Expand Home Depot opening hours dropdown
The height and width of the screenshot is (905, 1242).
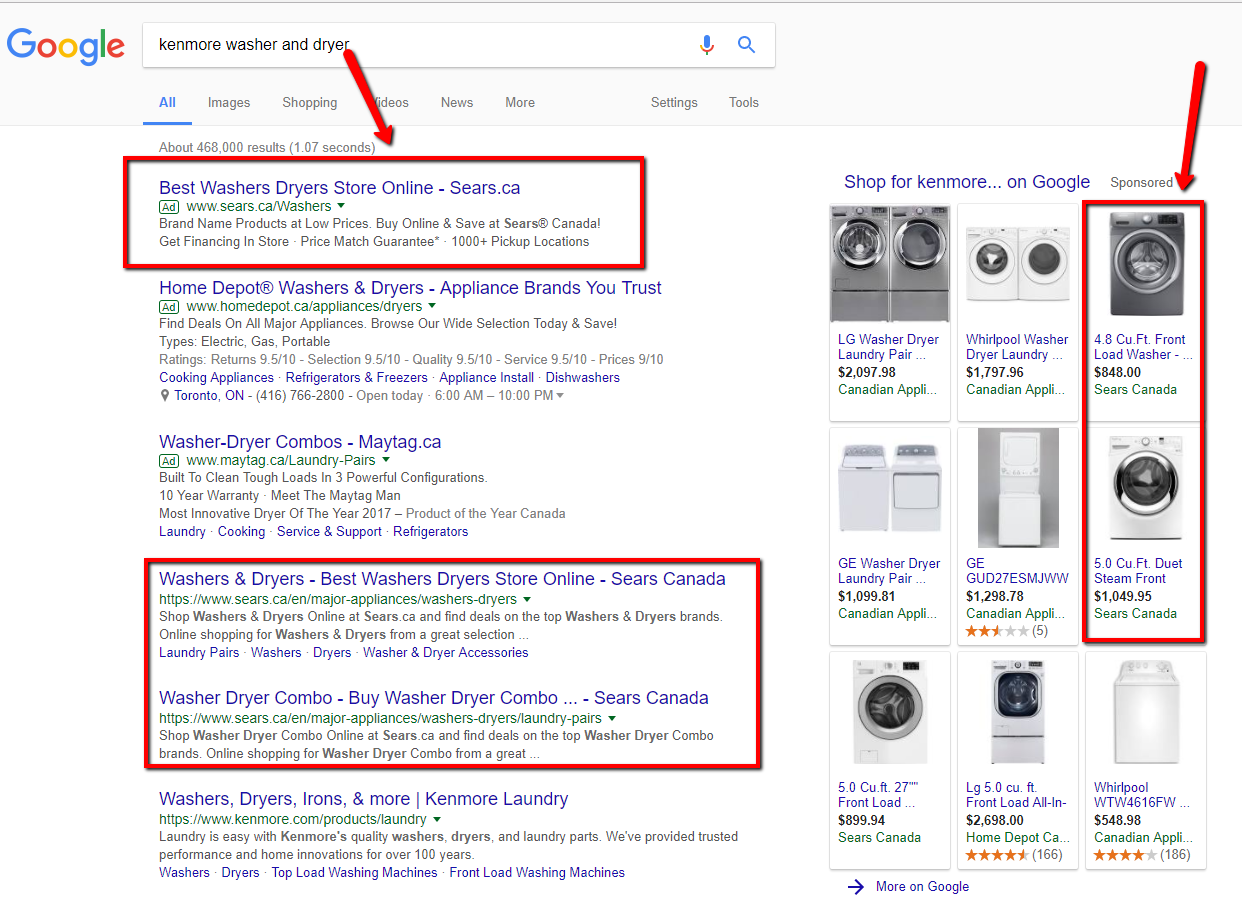pos(560,396)
